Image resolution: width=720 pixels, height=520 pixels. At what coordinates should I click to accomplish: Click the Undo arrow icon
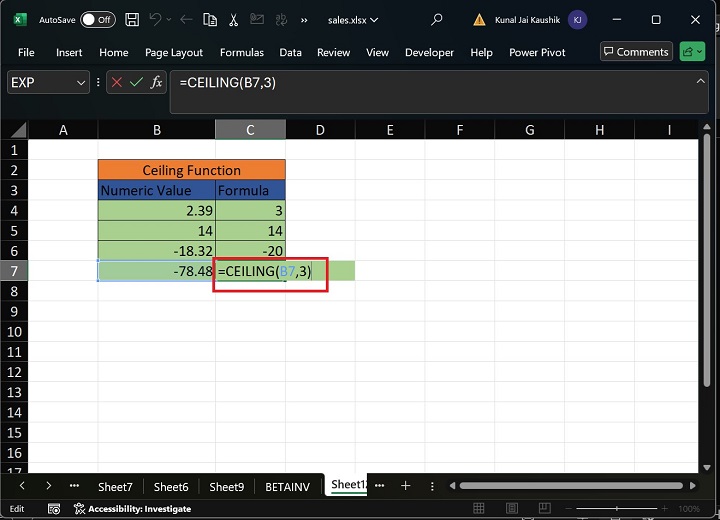click(x=156, y=20)
